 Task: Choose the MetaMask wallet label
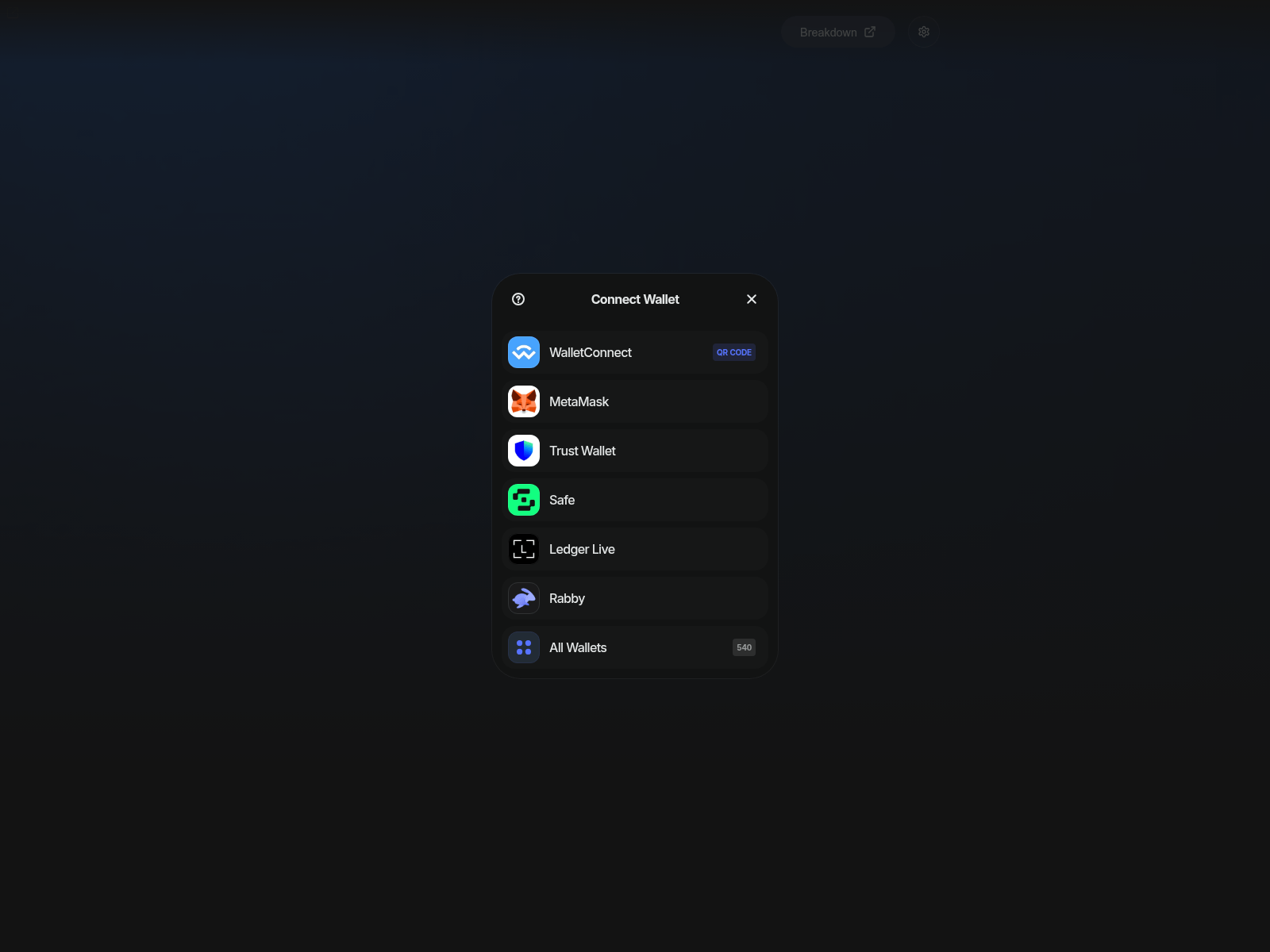click(579, 401)
